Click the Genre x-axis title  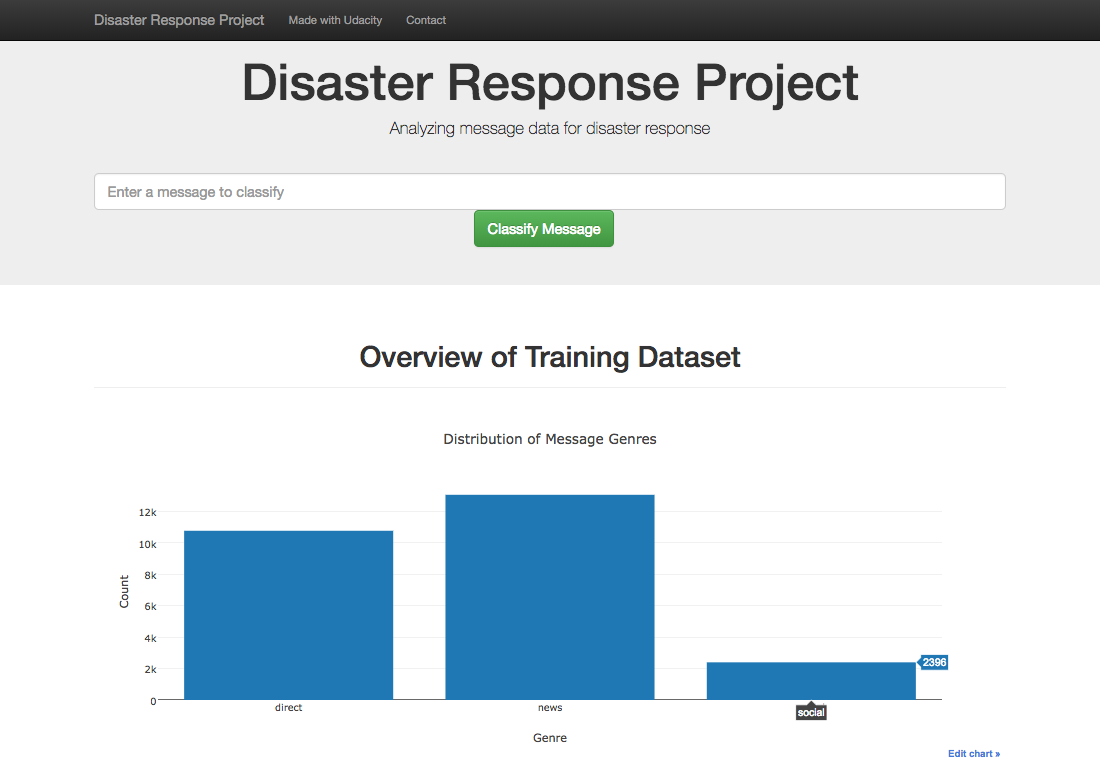(x=549, y=738)
